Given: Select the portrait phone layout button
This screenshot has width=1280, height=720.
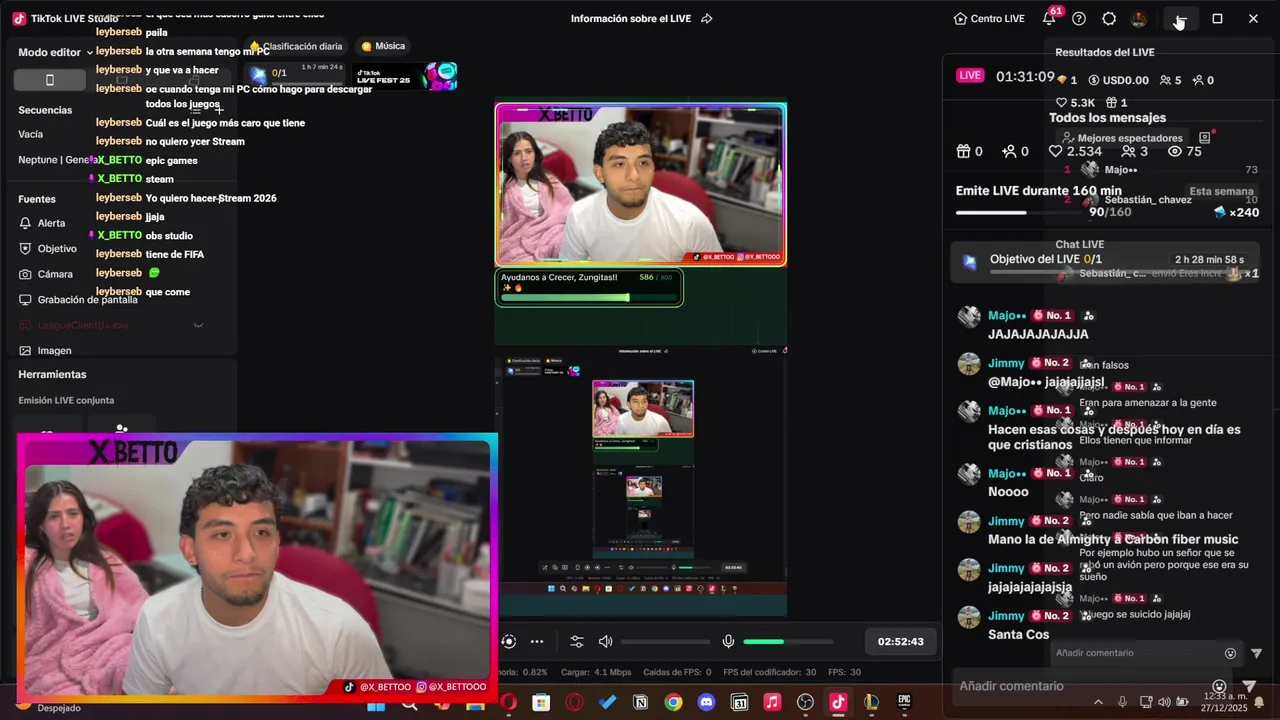Looking at the screenshot, I should tap(50, 80).
